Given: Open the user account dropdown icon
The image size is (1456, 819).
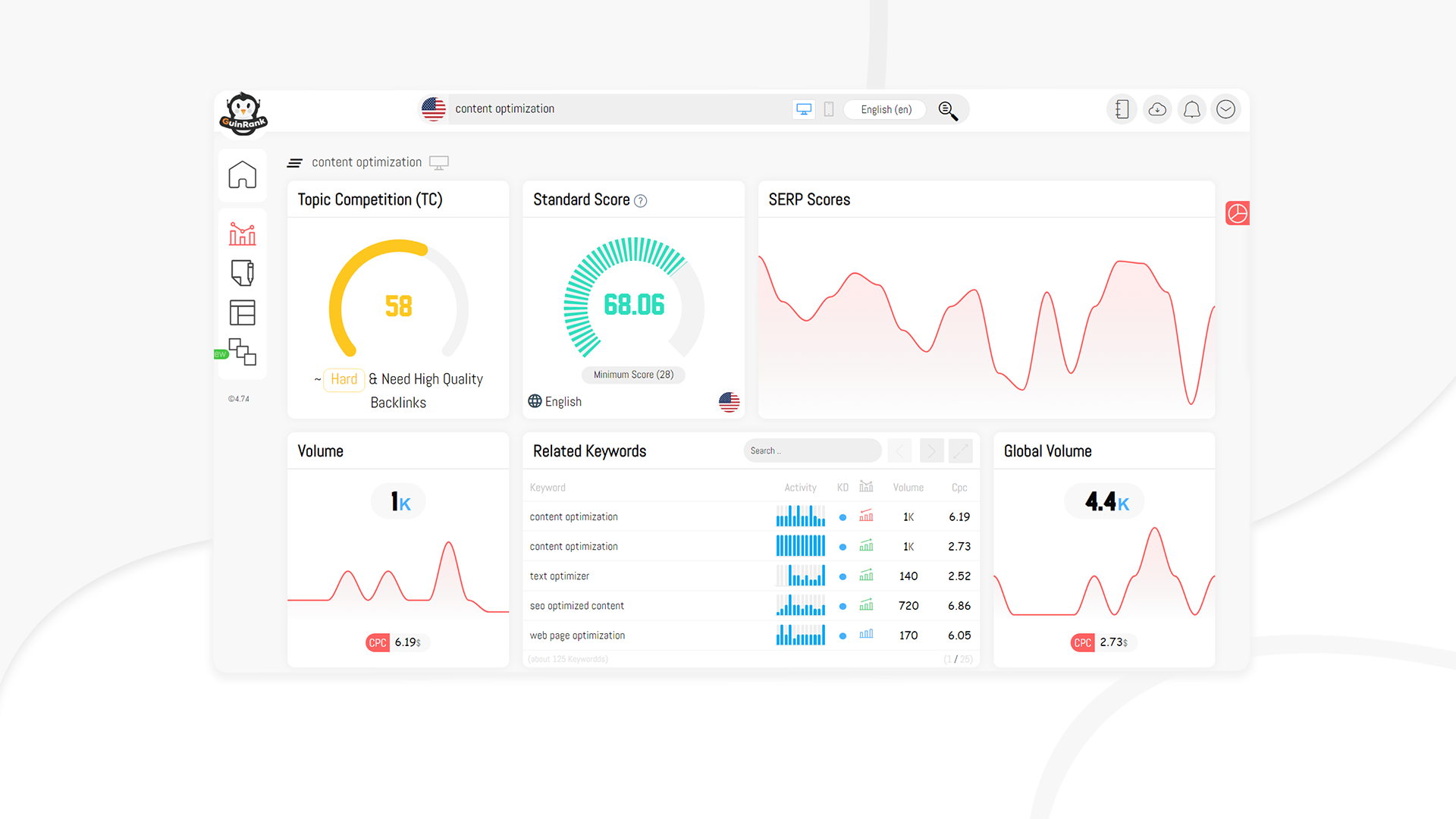Looking at the screenshot, I should tap(1226, 109).
